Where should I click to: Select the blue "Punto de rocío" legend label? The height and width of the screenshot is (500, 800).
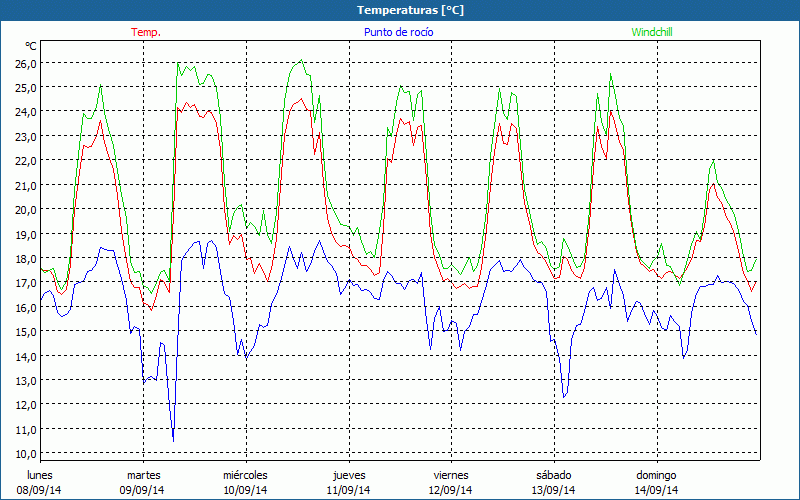397,32
